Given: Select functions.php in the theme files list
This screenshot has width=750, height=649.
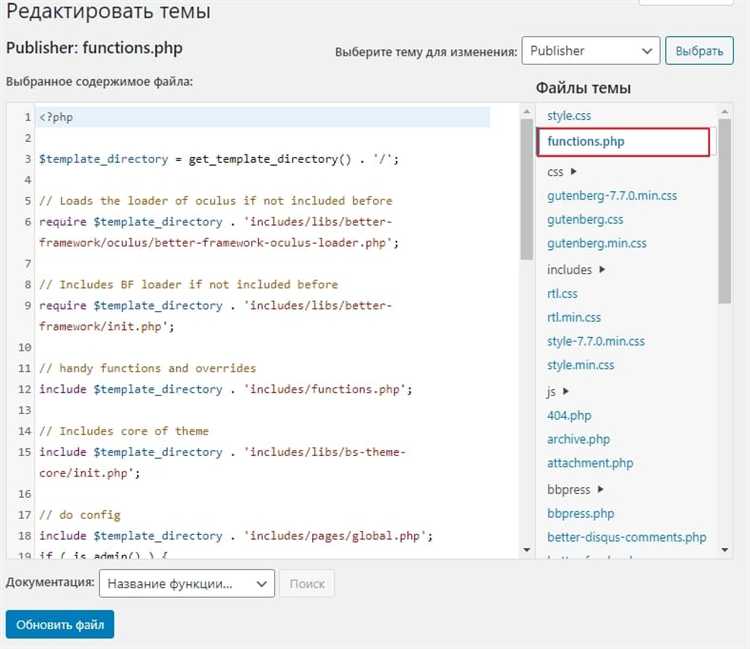Looking at the screenshot, I should pos(623,142).
